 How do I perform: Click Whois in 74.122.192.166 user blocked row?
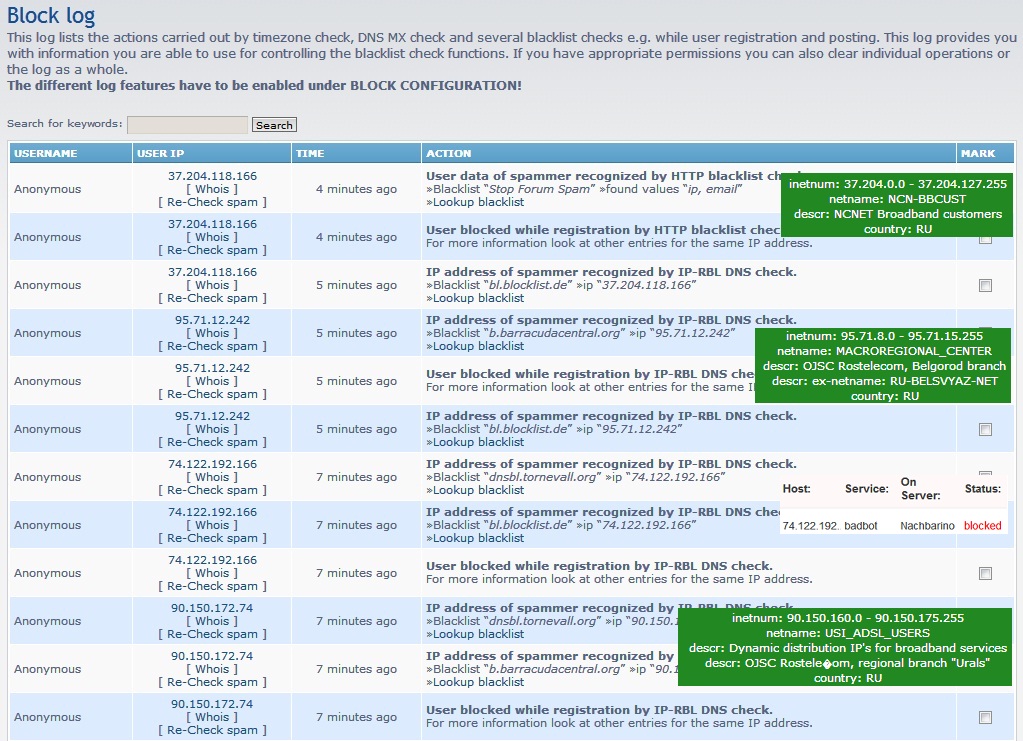coord(212,573)
